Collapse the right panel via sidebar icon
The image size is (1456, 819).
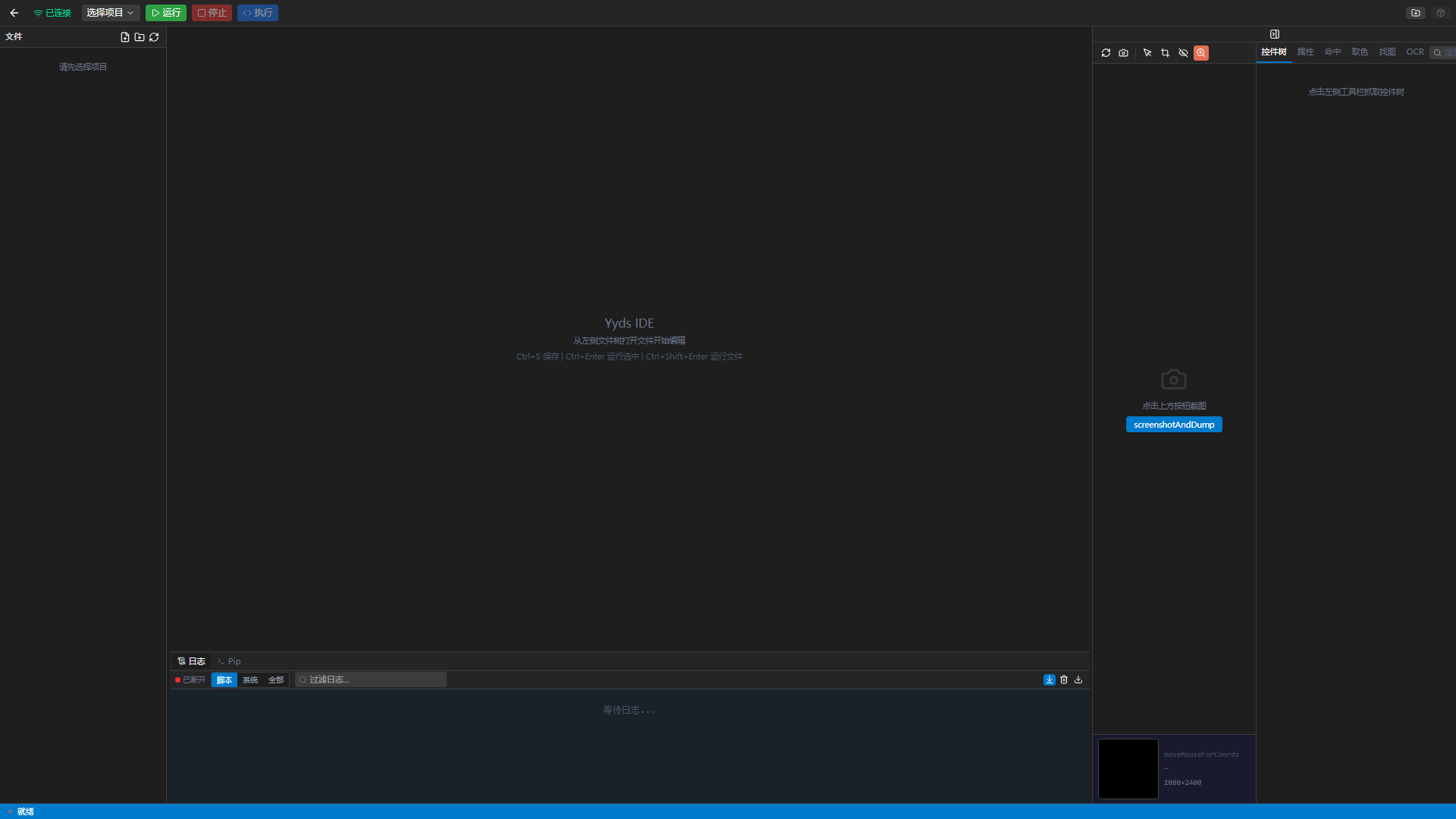point(1275,34)
